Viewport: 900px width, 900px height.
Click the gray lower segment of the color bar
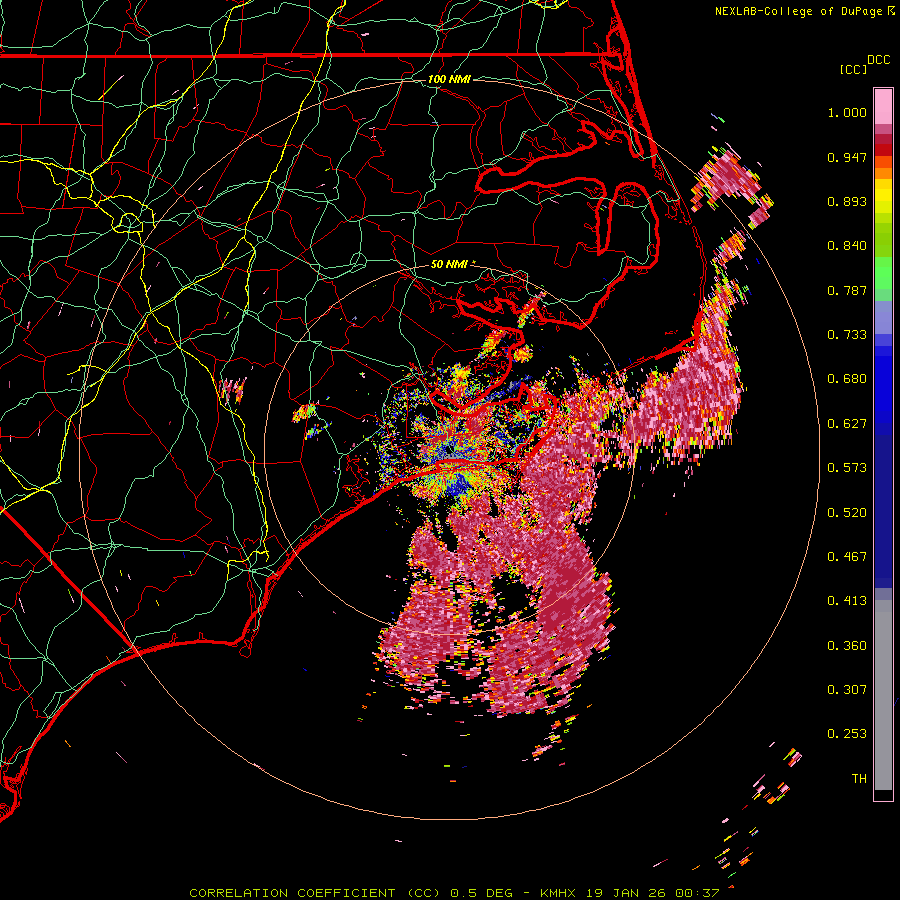[x=883, y=695]
